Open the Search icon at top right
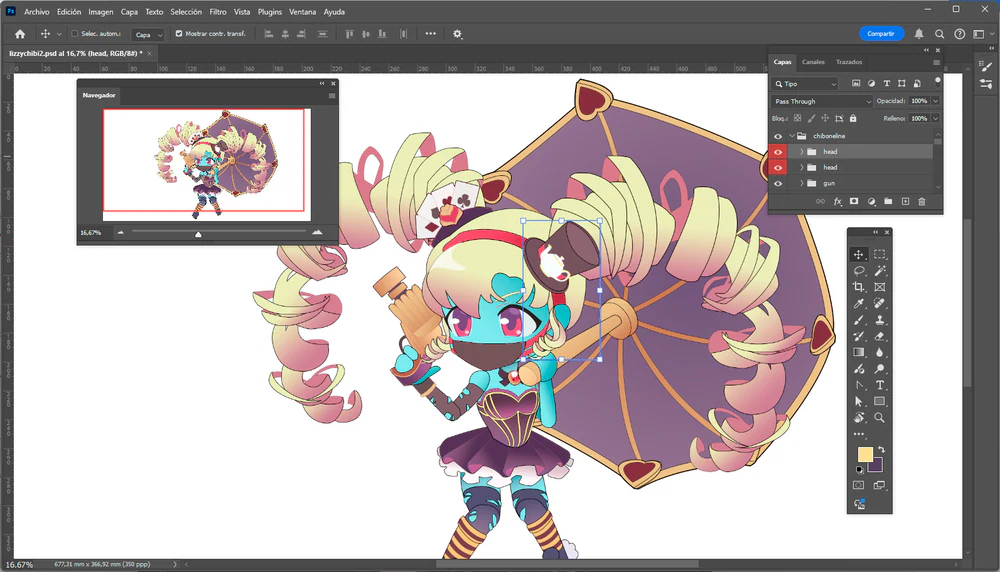The image size is (1000, 572). pyautogui.click(x=939, y=34)
